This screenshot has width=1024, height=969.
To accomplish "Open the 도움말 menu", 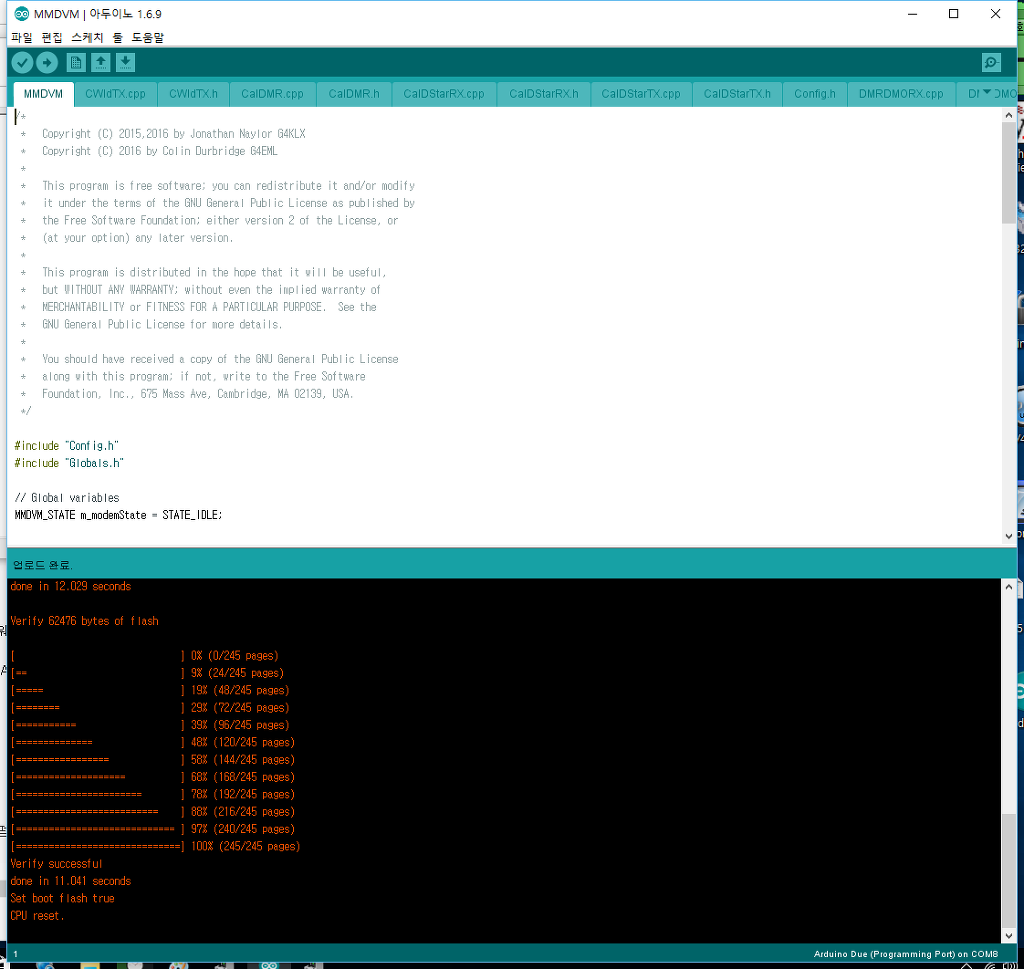I will click(x=148, y=37).
